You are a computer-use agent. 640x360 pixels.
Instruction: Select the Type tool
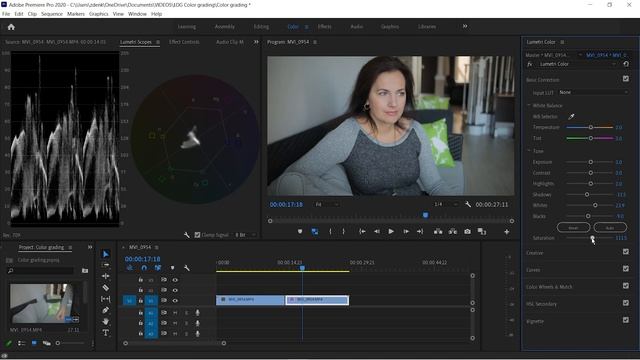[x=105, y=333]
